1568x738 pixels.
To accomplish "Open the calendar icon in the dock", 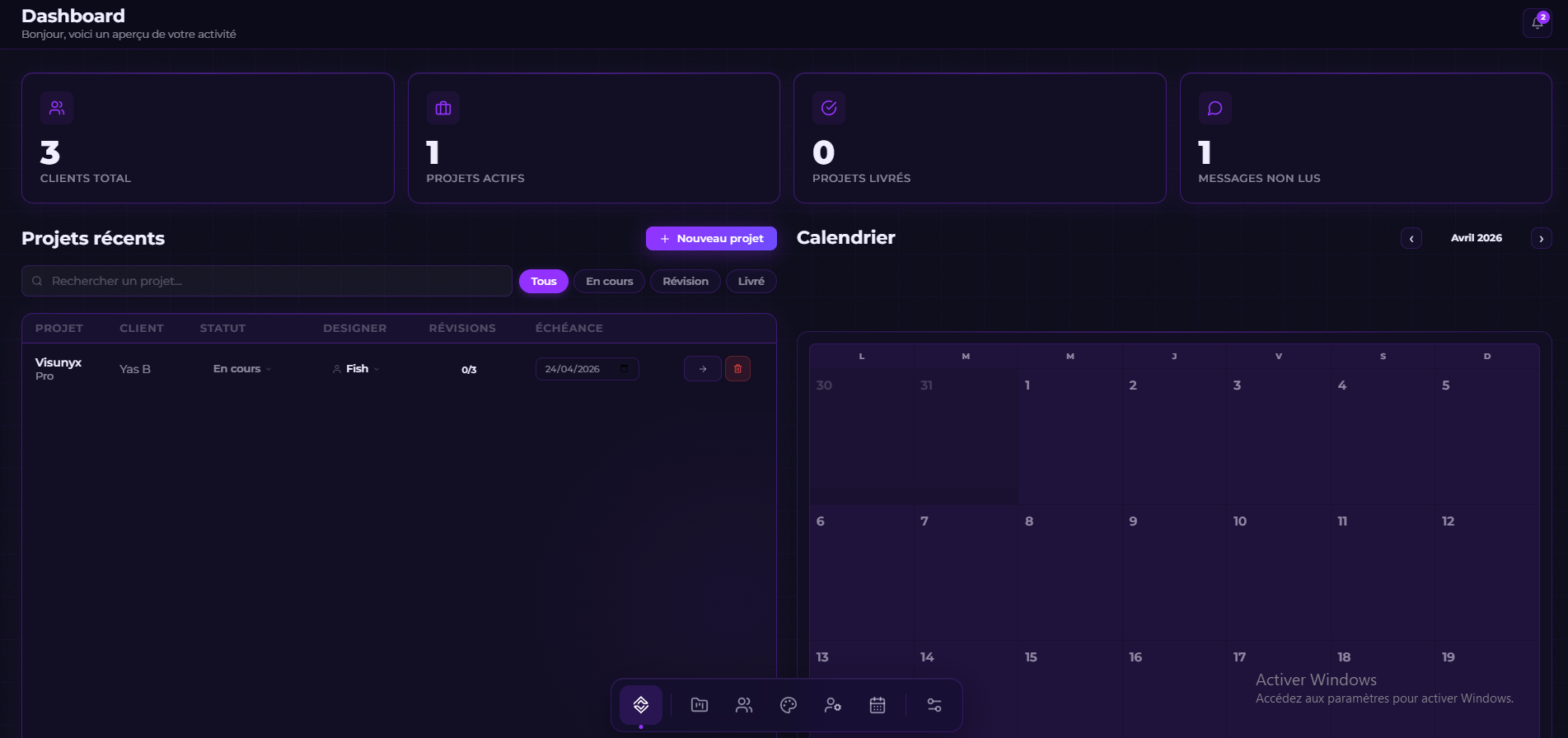I will [x=878, y=705].
